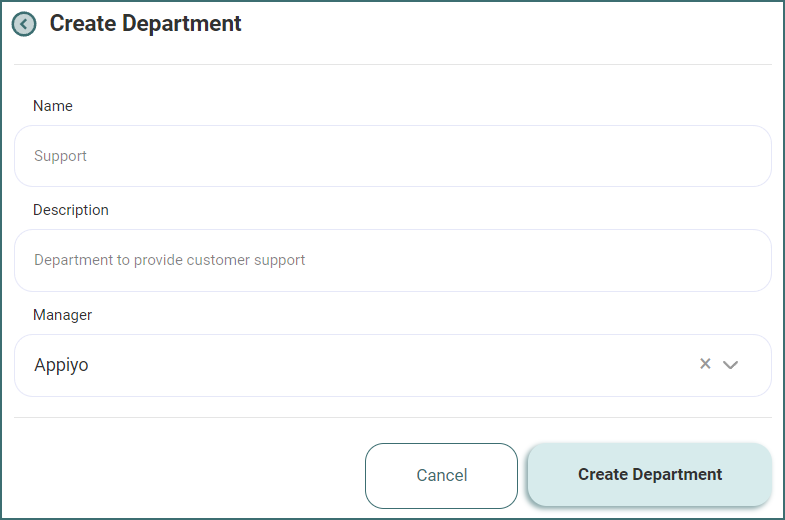
Task: Click the Description field label
Action: pyautogui.click(x=71, y=210)
